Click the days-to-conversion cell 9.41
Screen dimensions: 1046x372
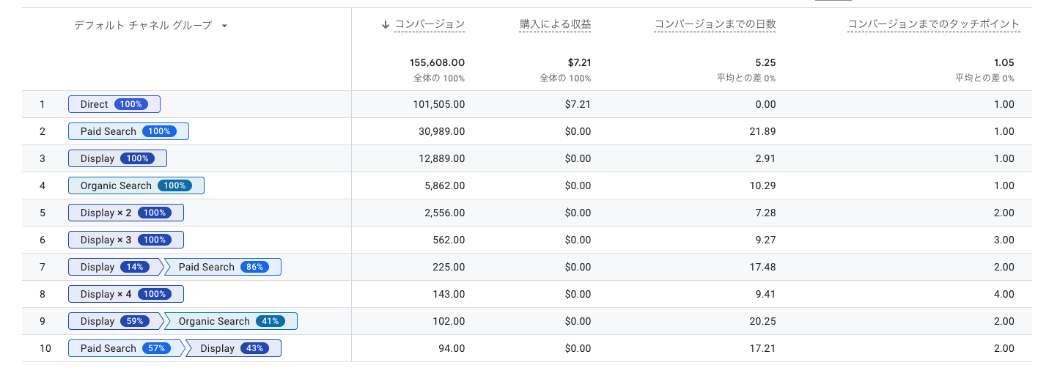point(765,294)
